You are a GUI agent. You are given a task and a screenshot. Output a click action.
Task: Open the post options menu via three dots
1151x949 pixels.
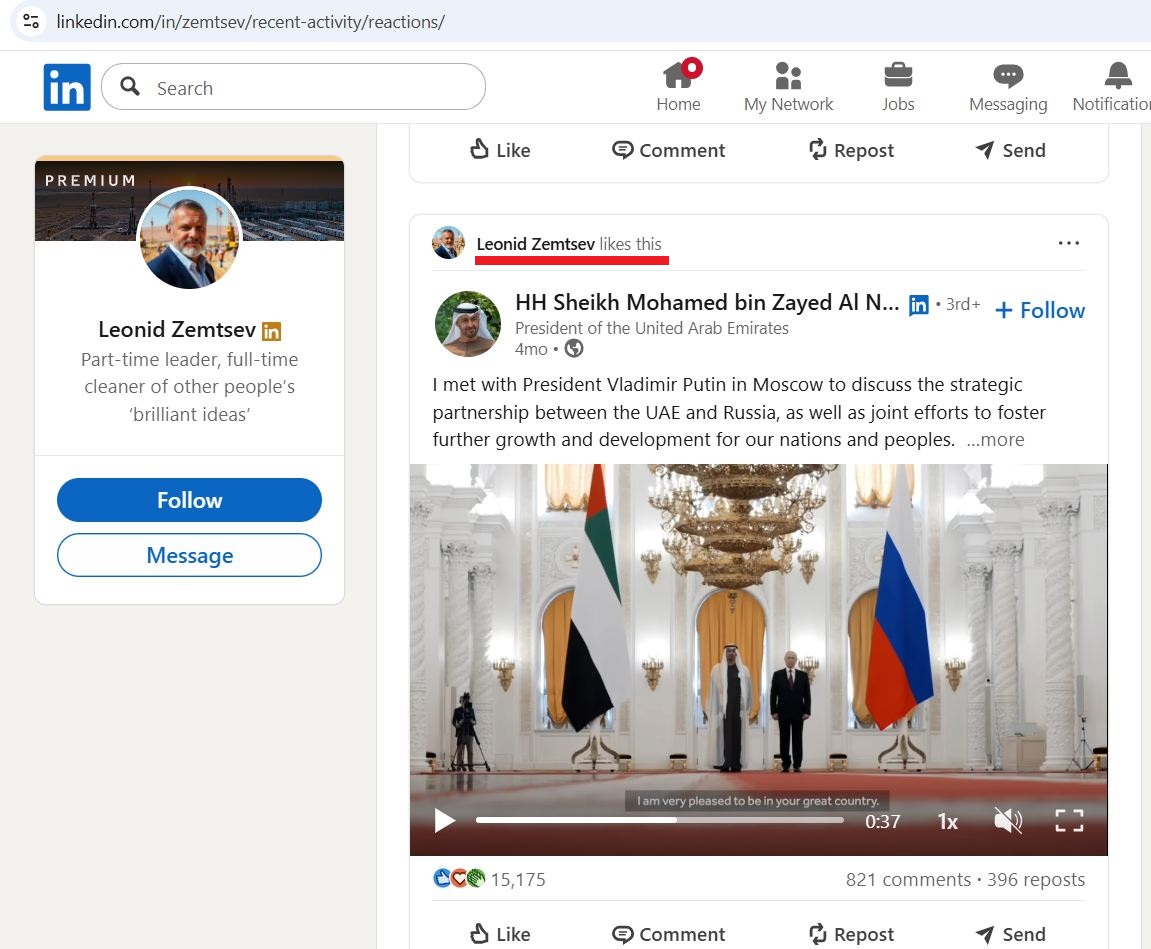coord(1069,242)
